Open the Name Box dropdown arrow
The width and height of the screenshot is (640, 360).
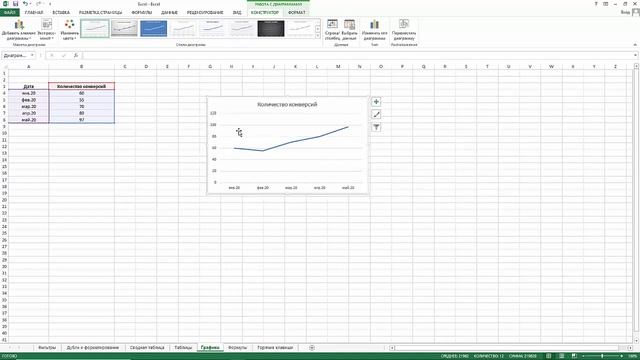click(32, 56)
